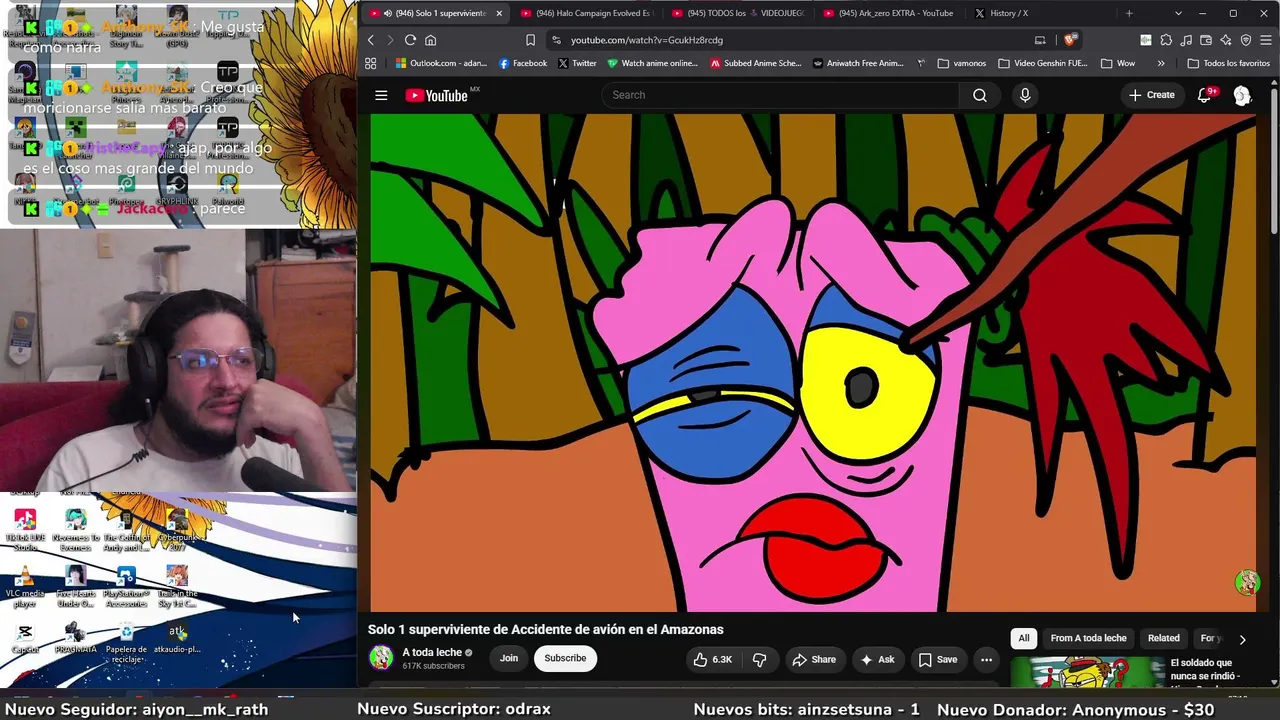Open the browser apps grid icon

click(x=371, y=63)
